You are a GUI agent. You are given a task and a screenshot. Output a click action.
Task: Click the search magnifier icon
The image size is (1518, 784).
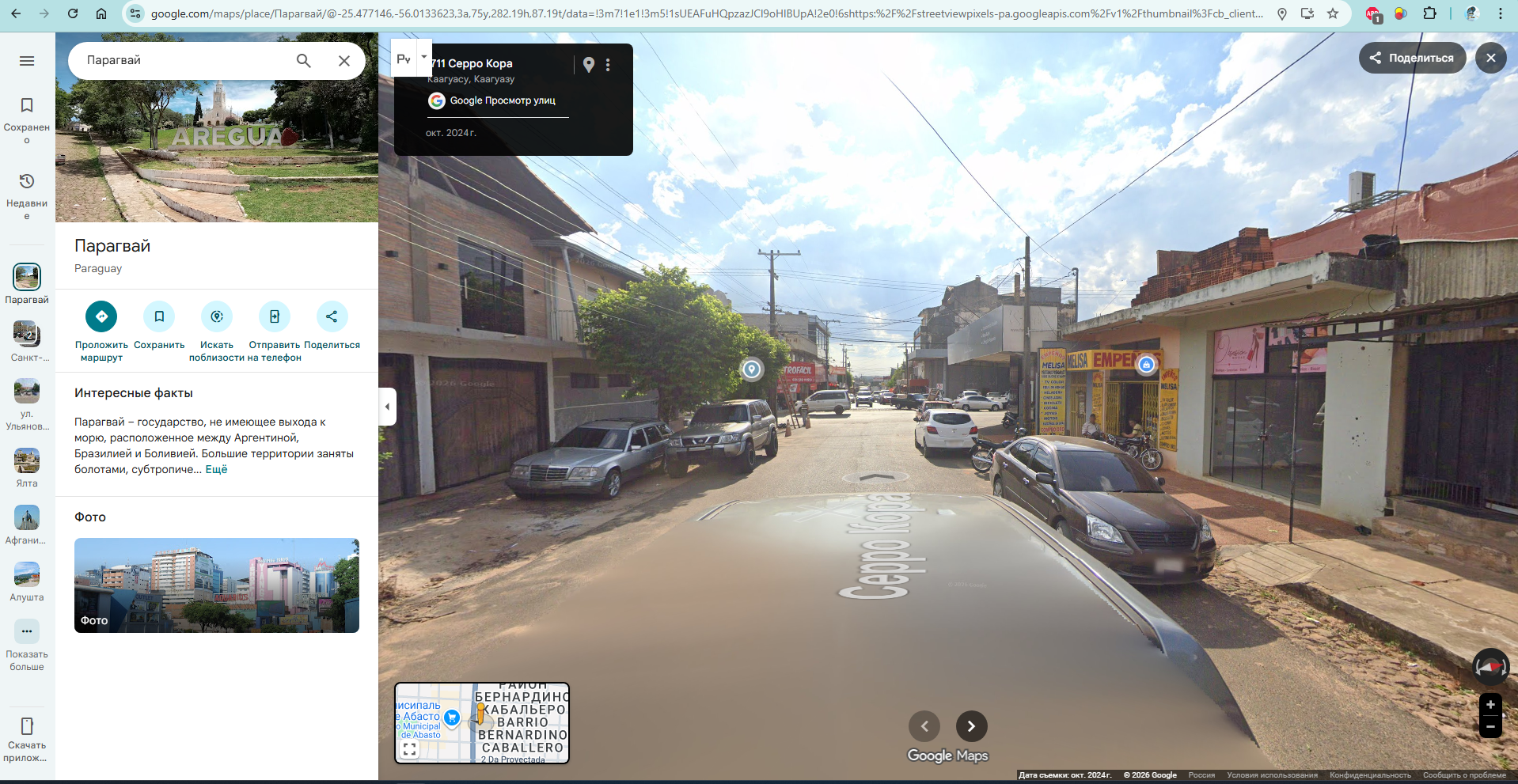click(x=304, y=61)
